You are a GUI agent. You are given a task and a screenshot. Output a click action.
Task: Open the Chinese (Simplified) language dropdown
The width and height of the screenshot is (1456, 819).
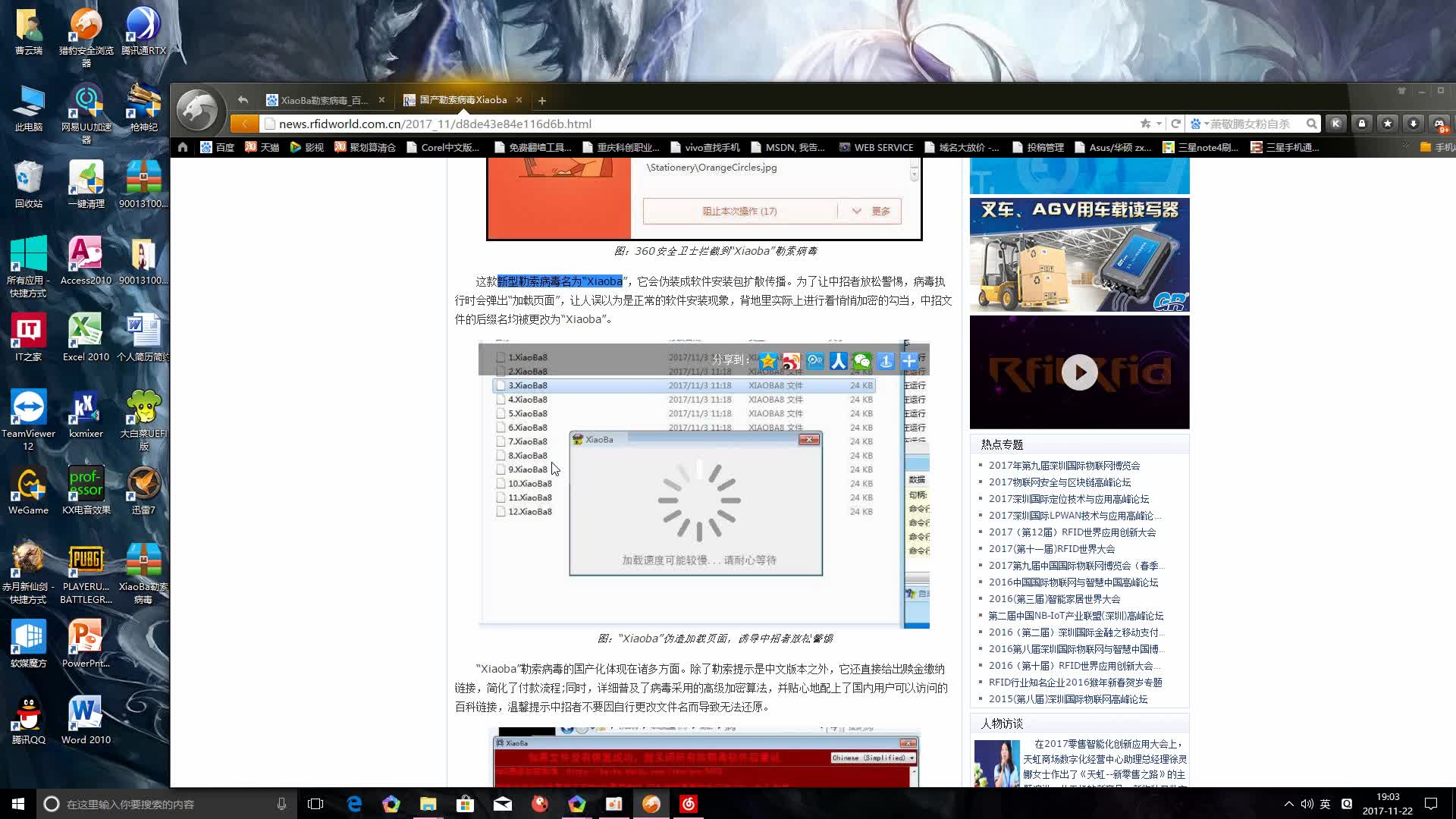[873, 758]
